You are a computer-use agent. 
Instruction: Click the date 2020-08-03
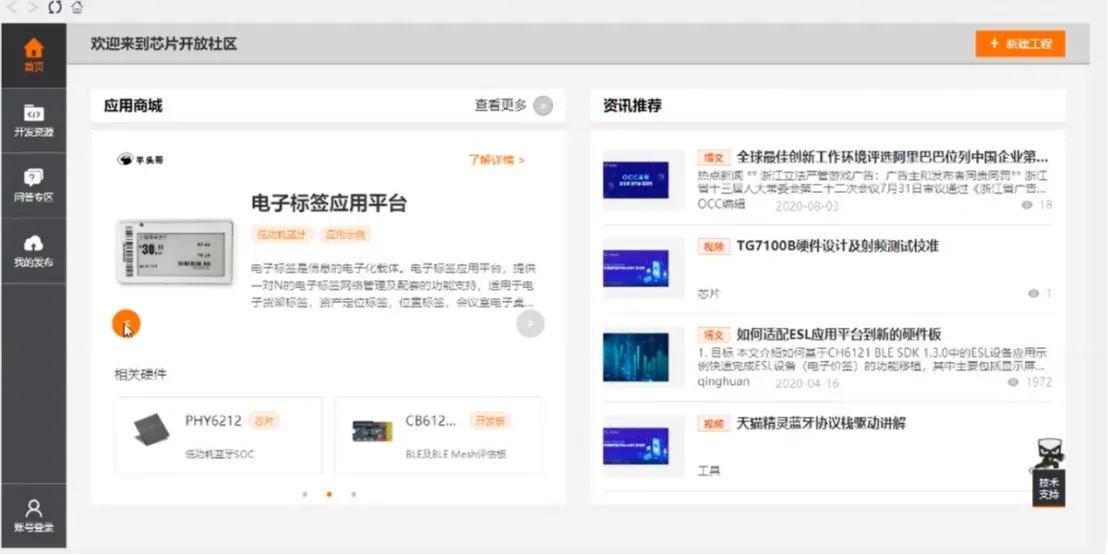[807, 206]
